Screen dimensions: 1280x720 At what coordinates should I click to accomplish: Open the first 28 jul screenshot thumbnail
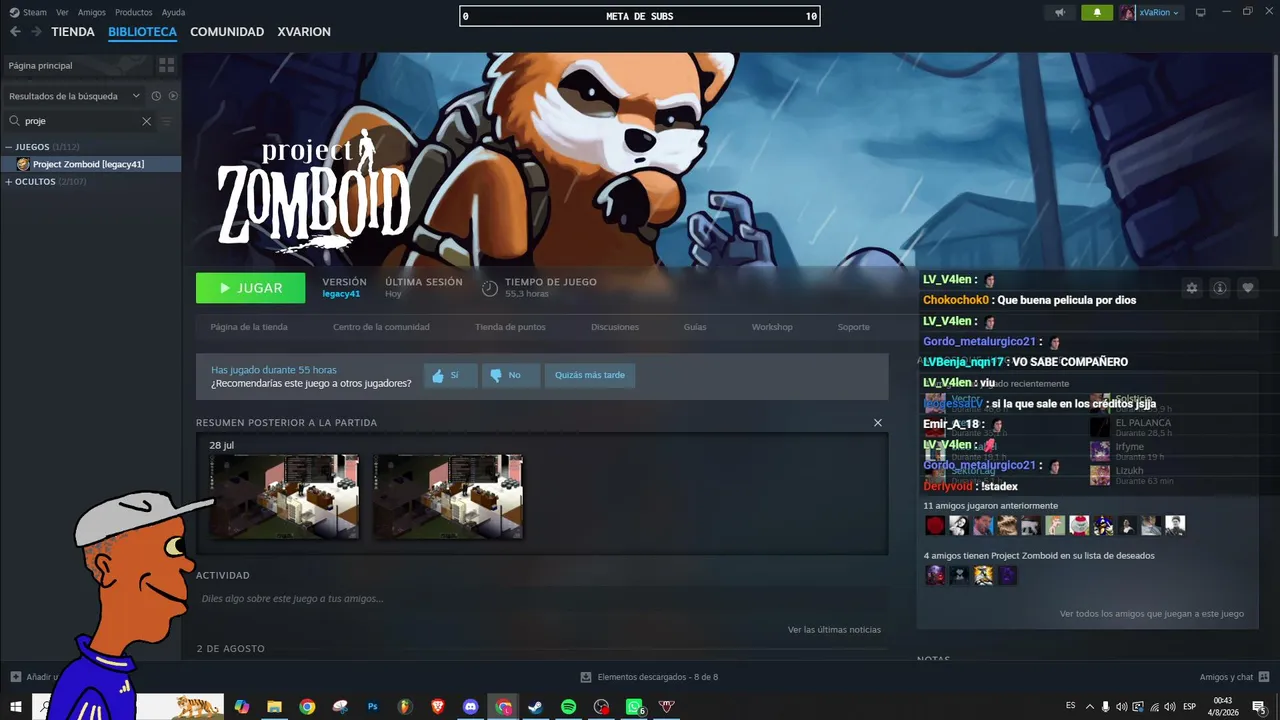[284, 496]
